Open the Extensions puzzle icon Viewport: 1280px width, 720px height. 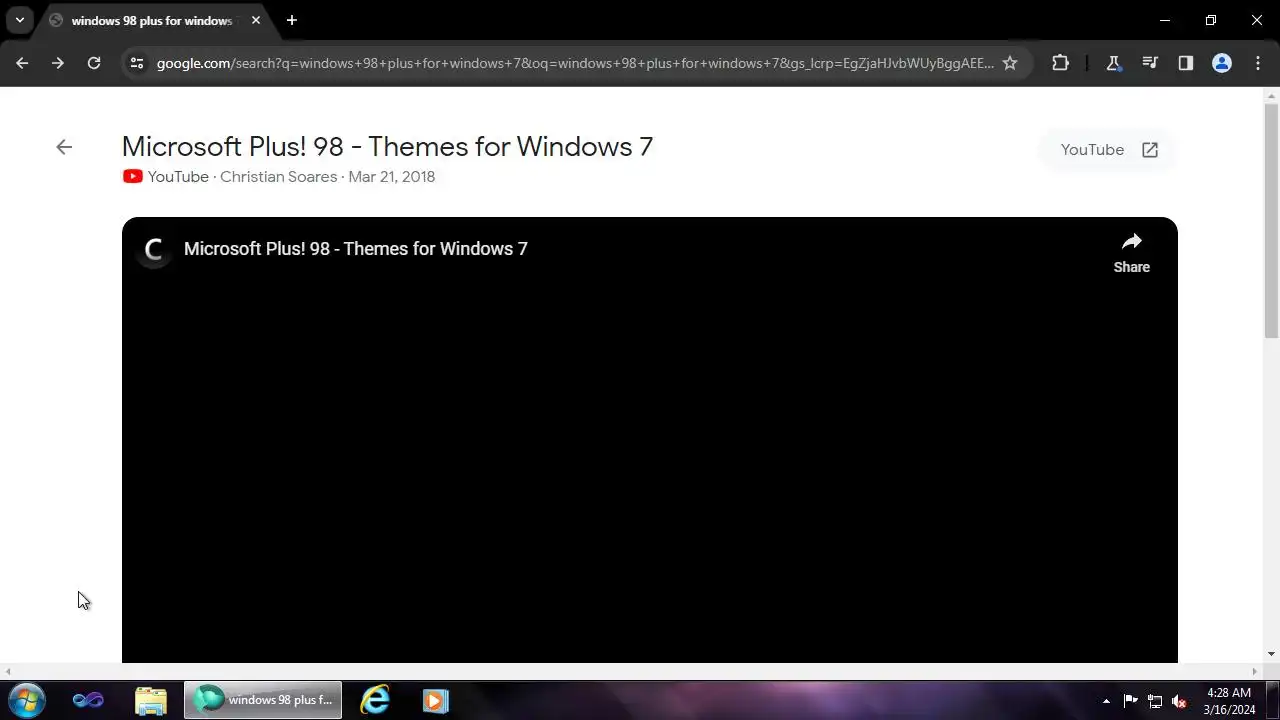click(x=1060, y=63)
